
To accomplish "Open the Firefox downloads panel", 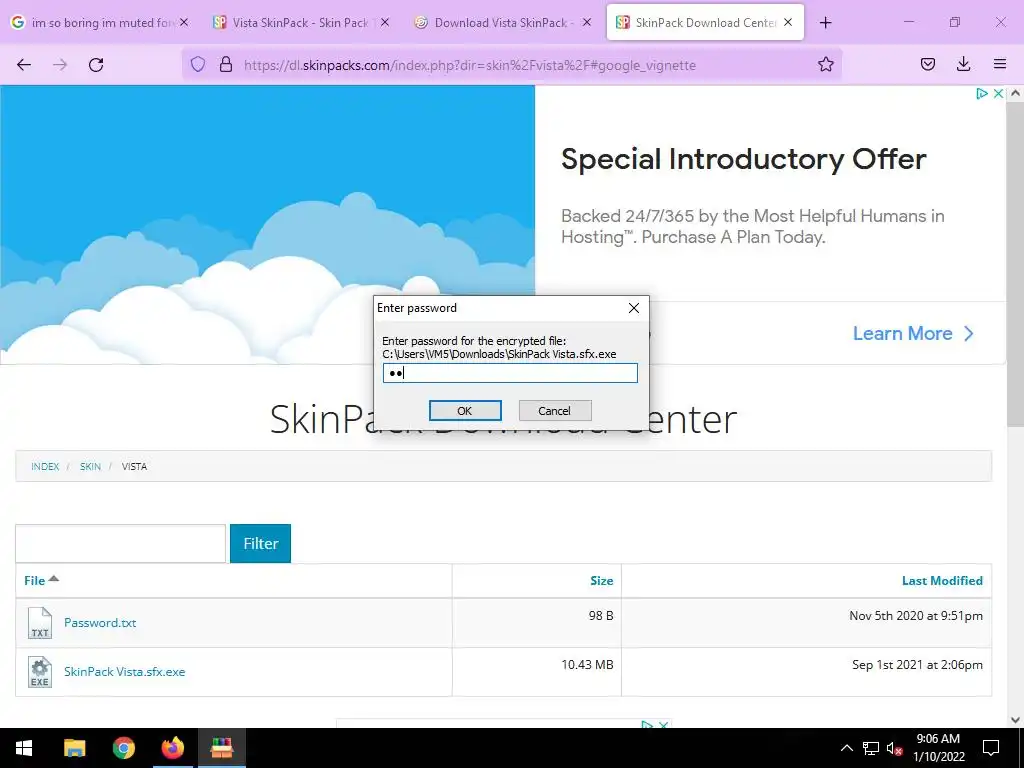I will (963, 64).
